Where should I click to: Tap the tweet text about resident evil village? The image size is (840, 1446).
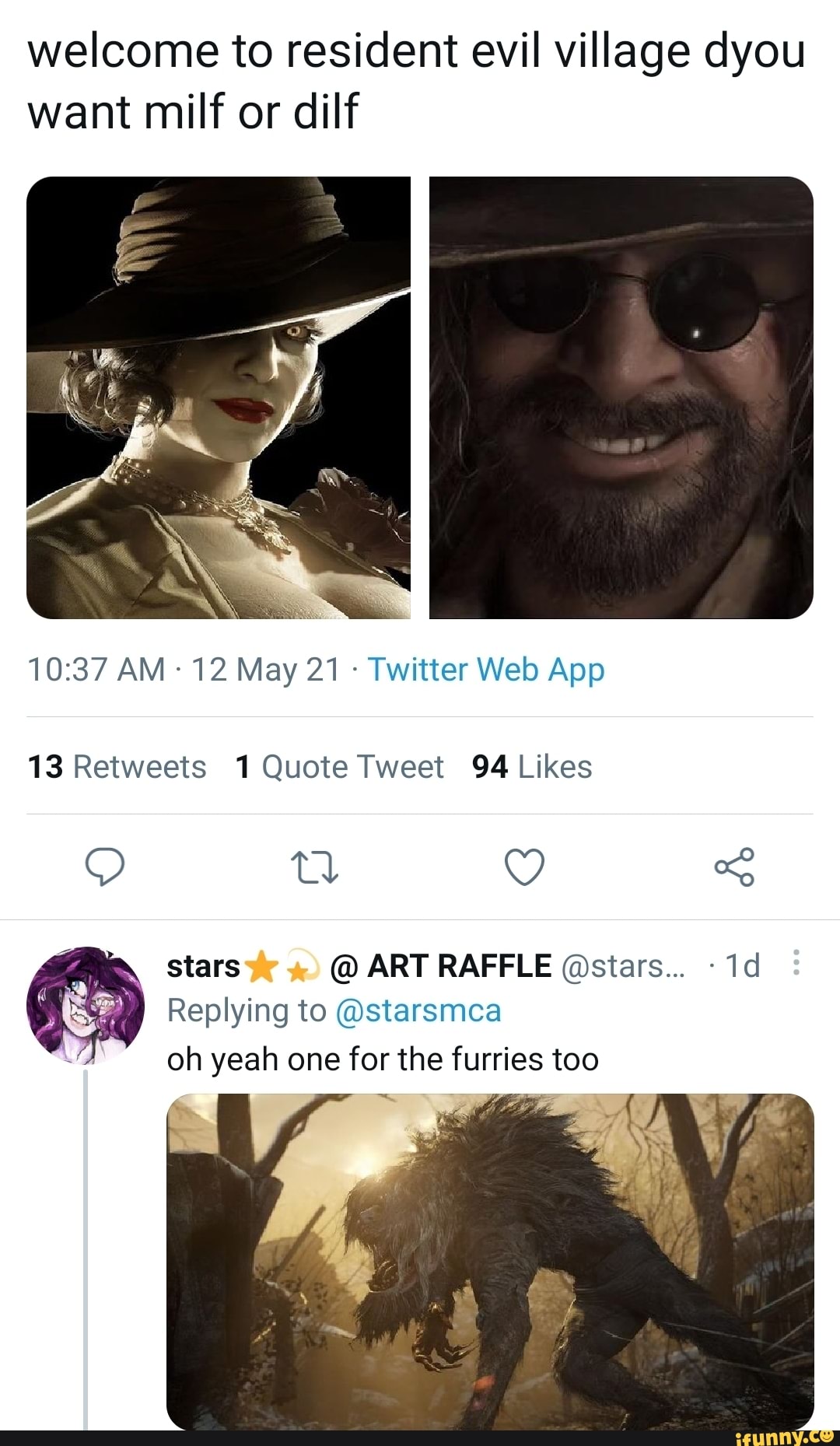416,81
